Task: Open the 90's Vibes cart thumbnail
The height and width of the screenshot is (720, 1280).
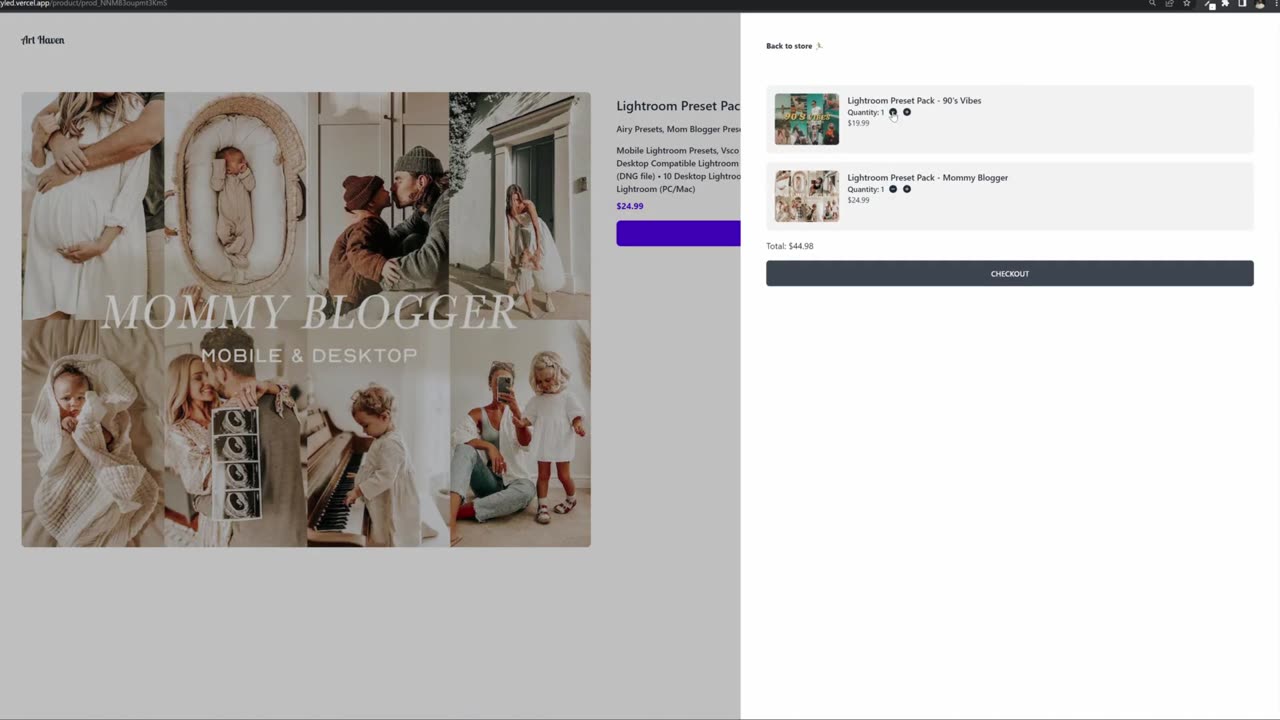Action: coord(807,119)
